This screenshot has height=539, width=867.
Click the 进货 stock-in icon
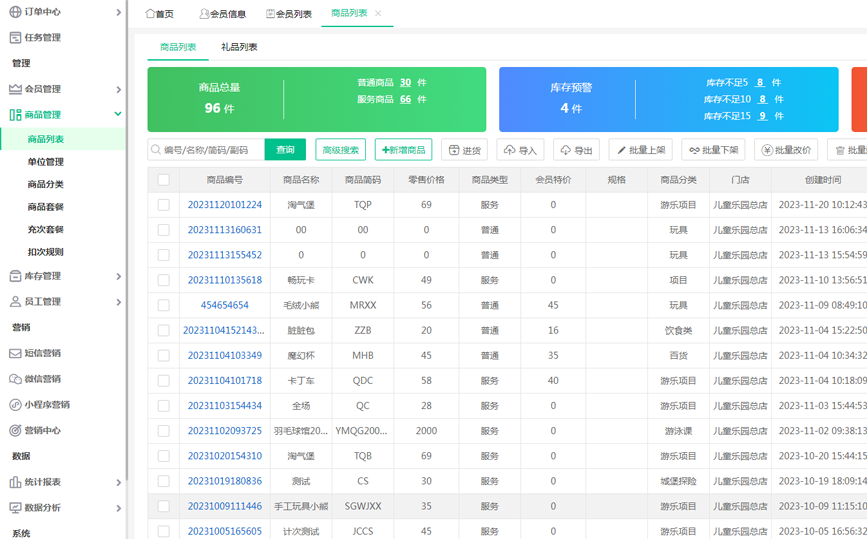[454, 150]
